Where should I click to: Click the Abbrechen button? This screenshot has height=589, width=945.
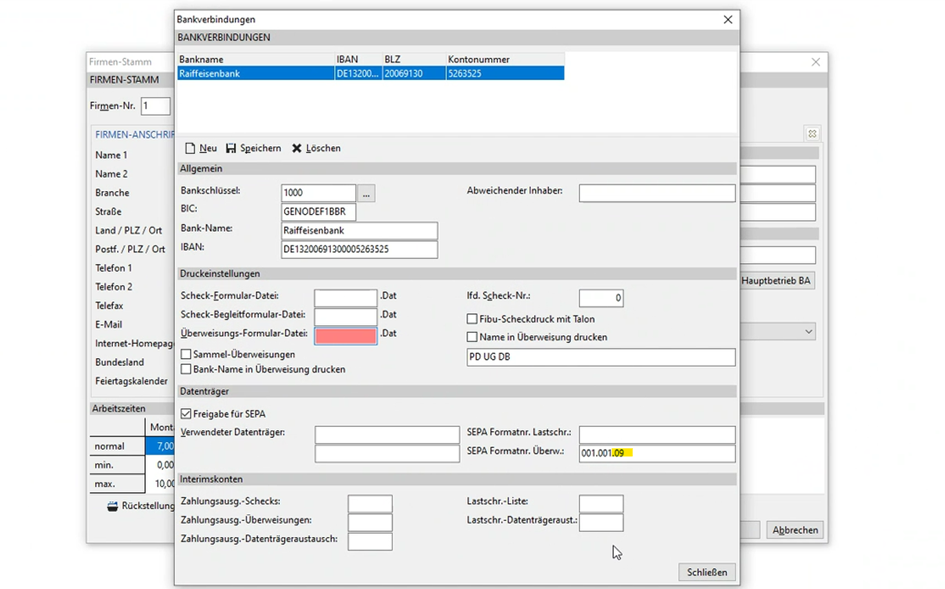point(795,530)
